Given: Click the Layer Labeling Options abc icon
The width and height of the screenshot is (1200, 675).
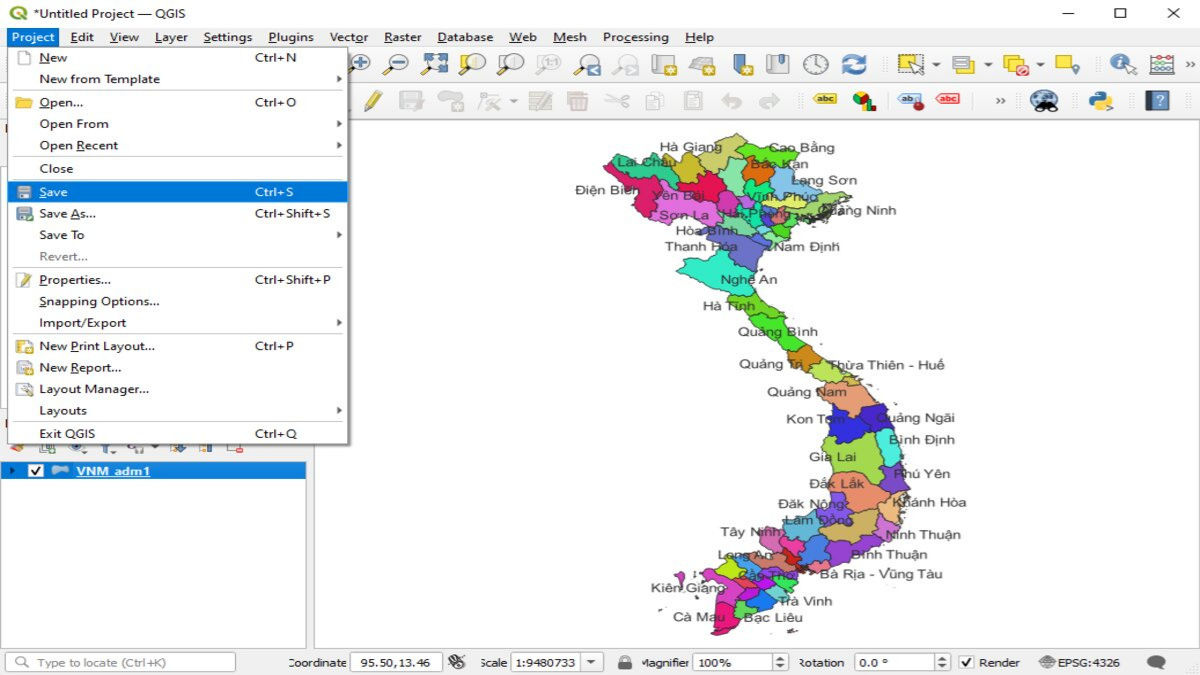Looking at the screenshot, I should point(825,99).
